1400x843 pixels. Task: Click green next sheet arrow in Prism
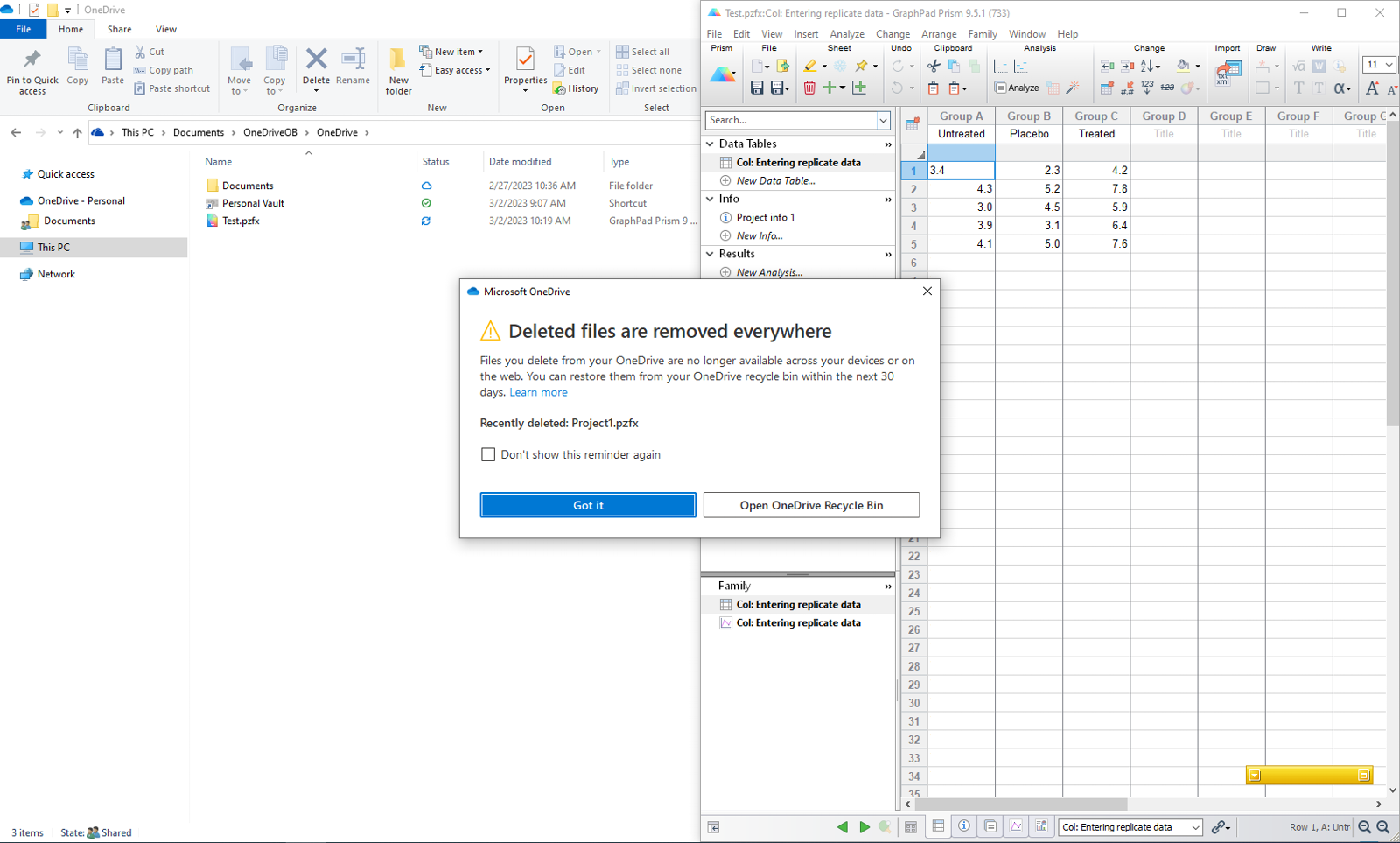tap(864, 827)
